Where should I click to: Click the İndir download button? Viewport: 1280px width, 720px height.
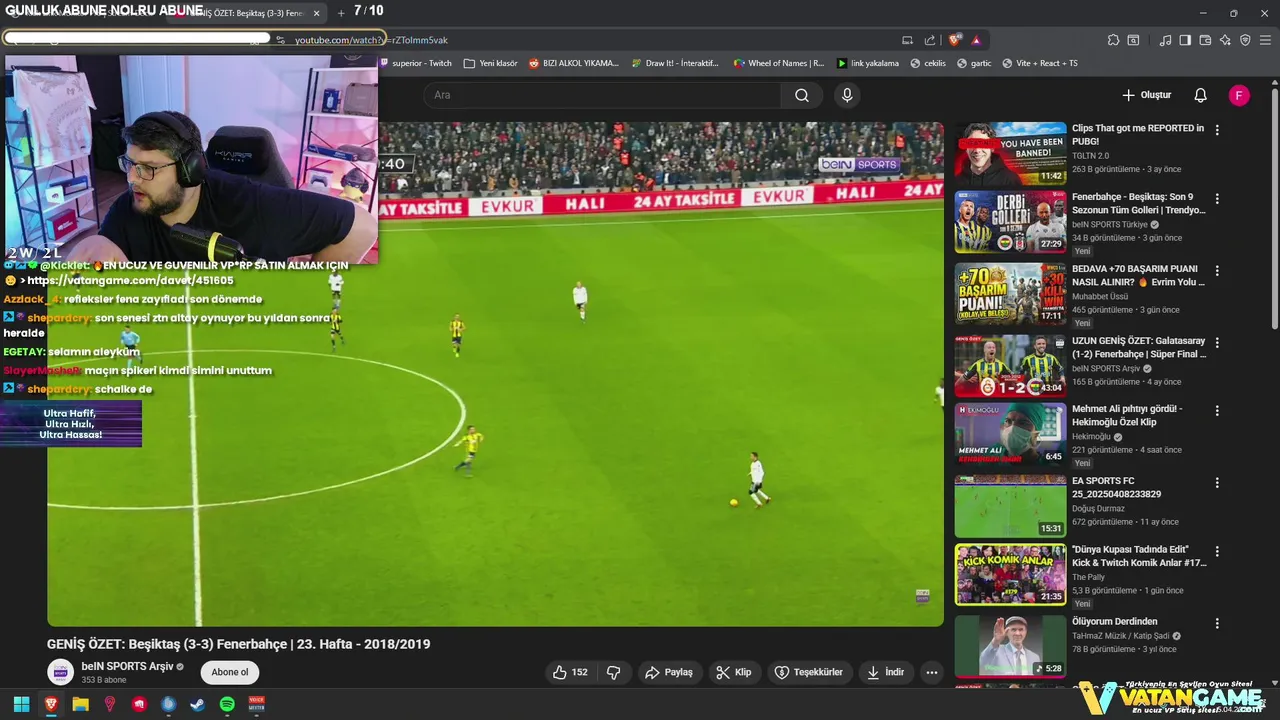pos(886,672)
